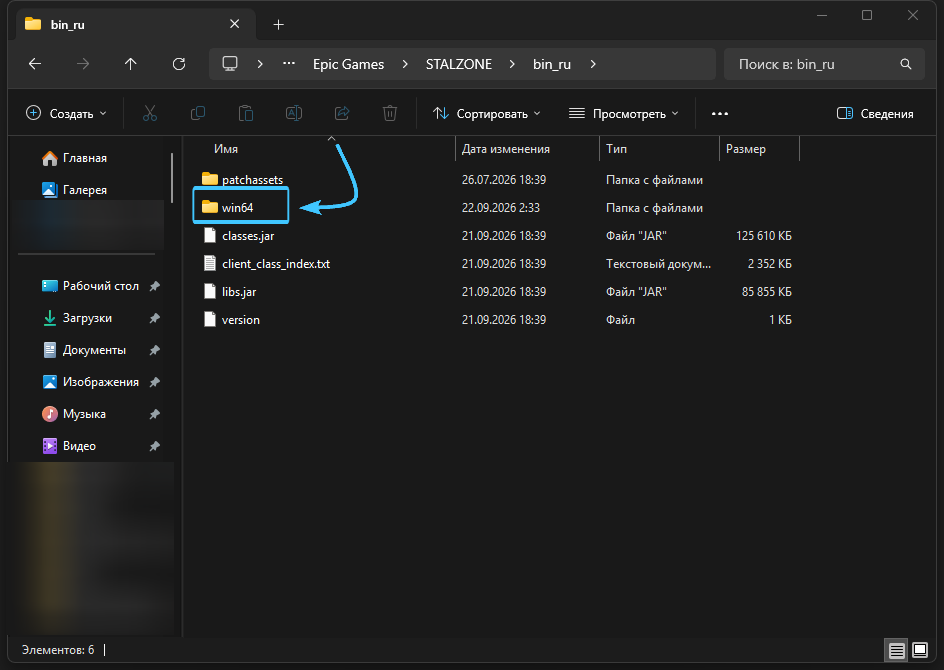Image resolution: width=944 pixels, height=670 pixels.
Task: Open a new tab with plus button
Action: pyautogui.click(x=278, y=25)
